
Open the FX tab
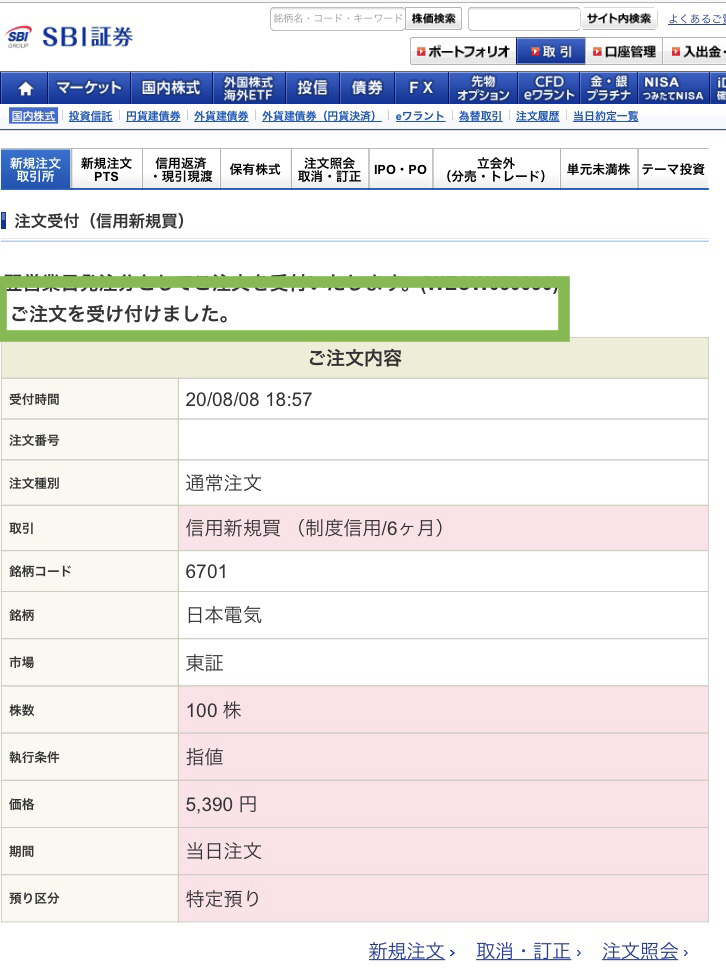[x=421, y=88]
